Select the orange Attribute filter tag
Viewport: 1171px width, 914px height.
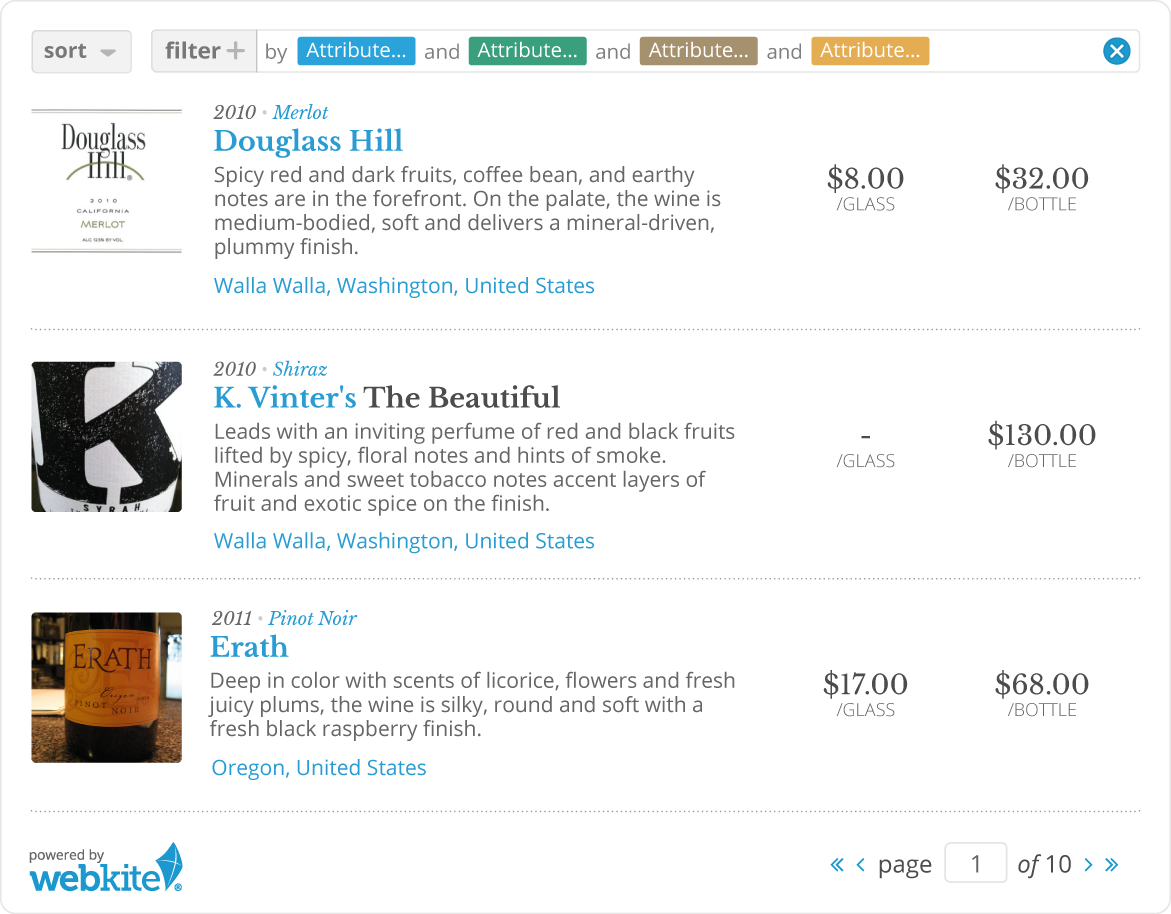point(870,51)
